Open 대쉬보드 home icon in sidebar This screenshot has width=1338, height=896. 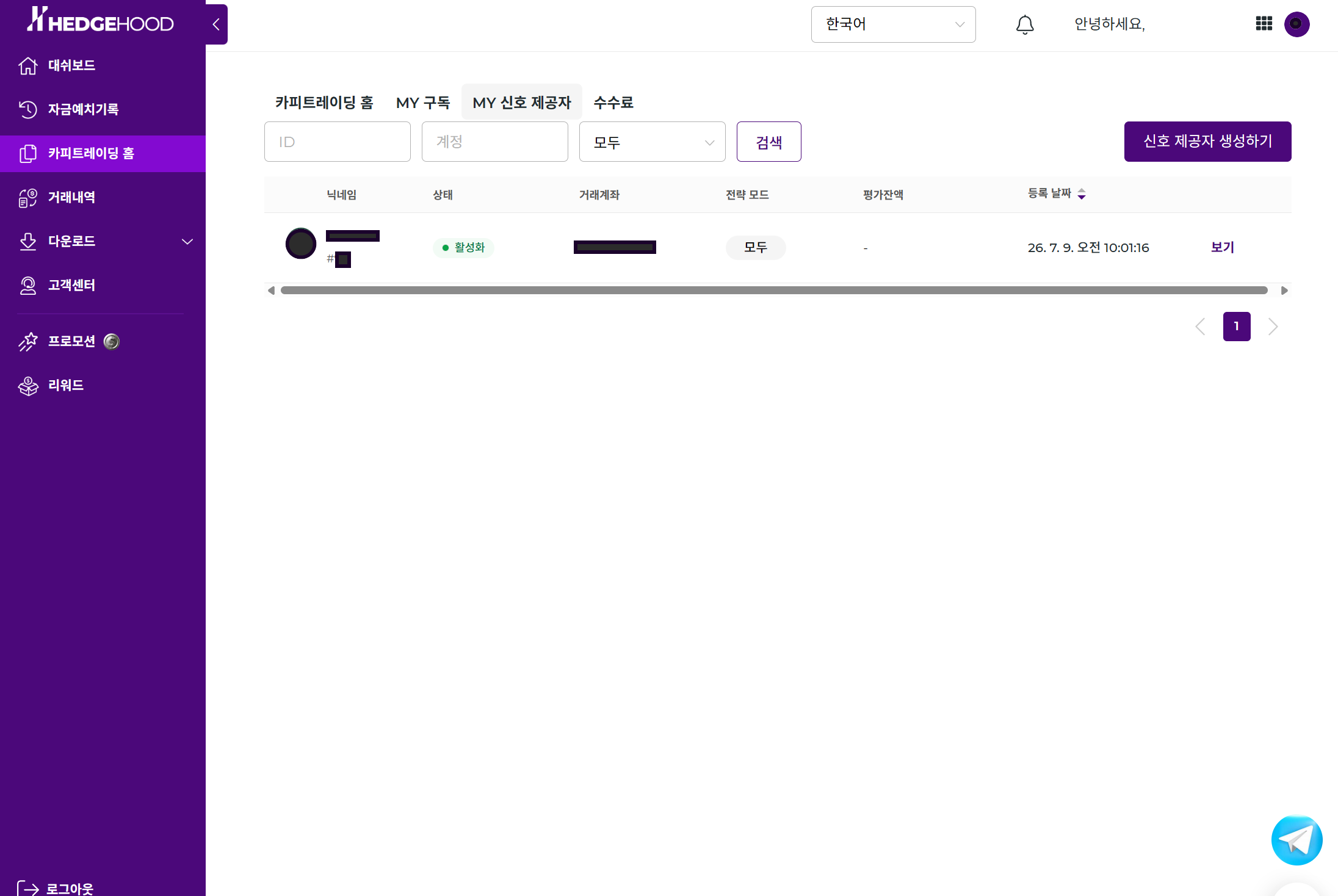28,65
